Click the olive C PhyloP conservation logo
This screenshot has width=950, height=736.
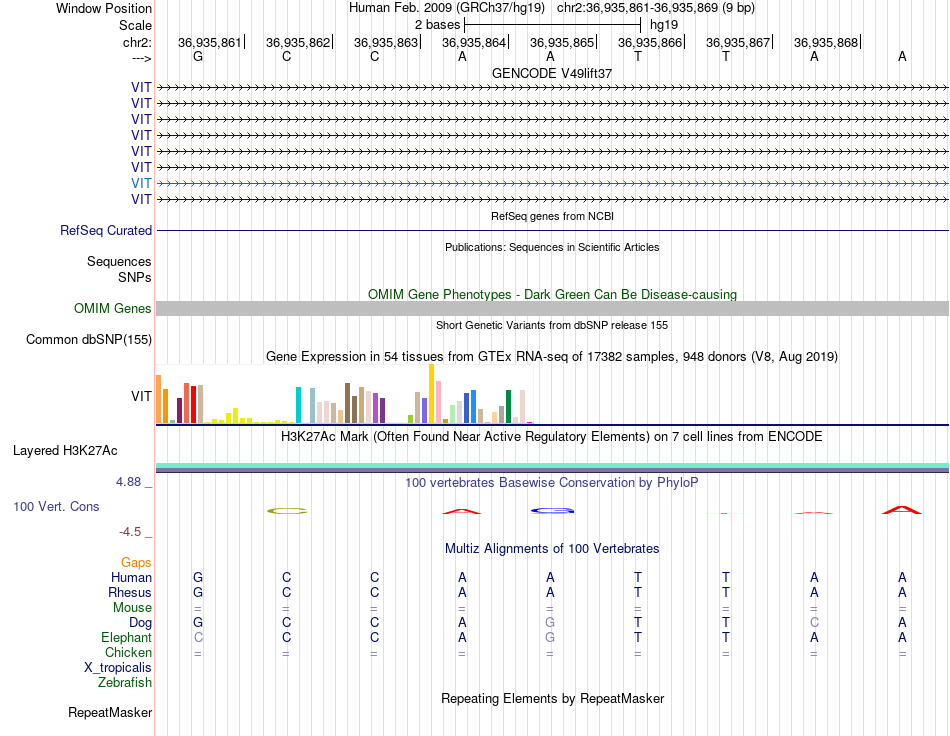point(287,511)
